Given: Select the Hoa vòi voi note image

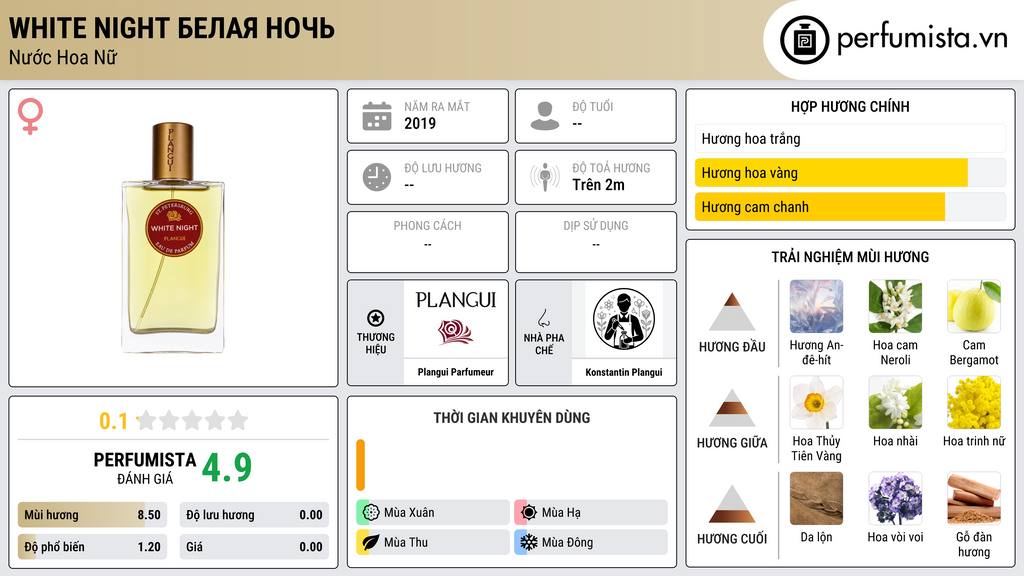Looking at the screenshot, I should pos(895,499).
